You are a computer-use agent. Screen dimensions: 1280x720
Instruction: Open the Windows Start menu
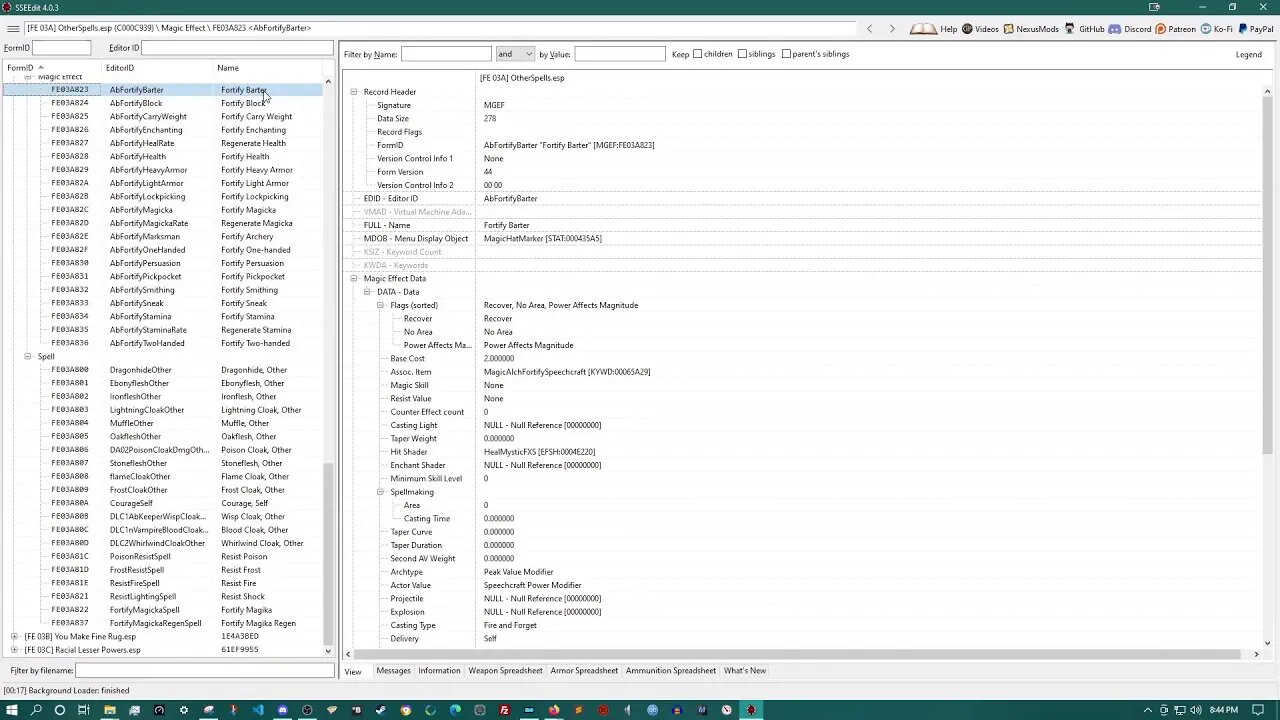click(11, 710)
